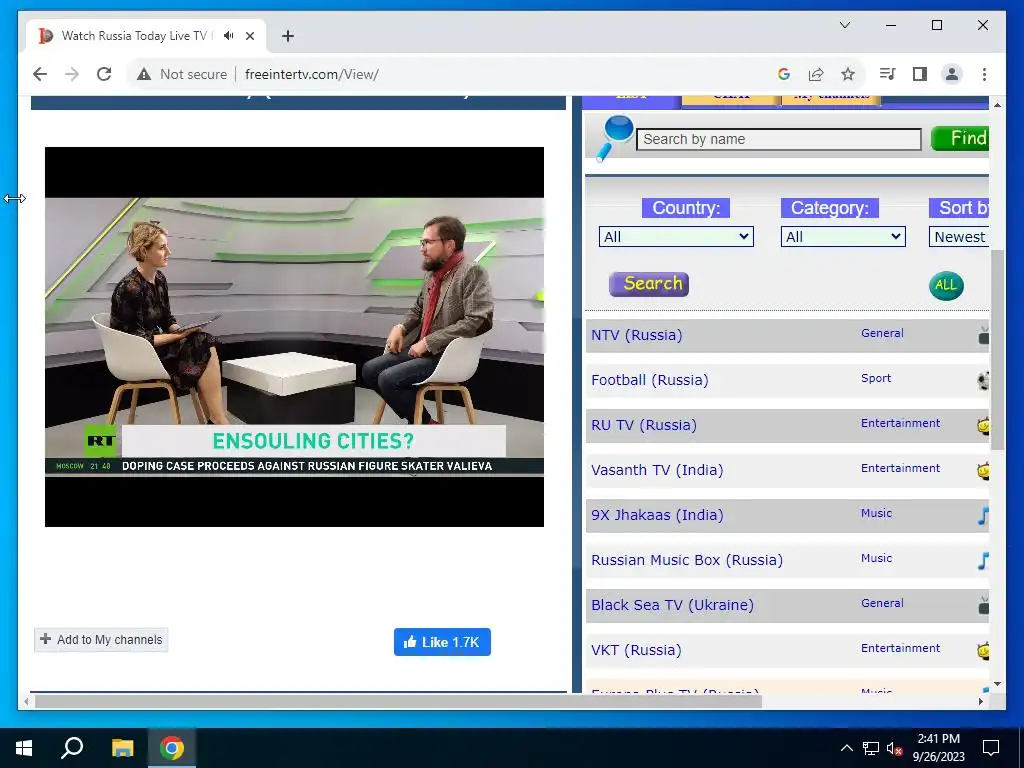Open File Explorer from the taskbar
The width and height of the screenshot is (1024, 768).
pyautogui.click(x=122, y=748)
